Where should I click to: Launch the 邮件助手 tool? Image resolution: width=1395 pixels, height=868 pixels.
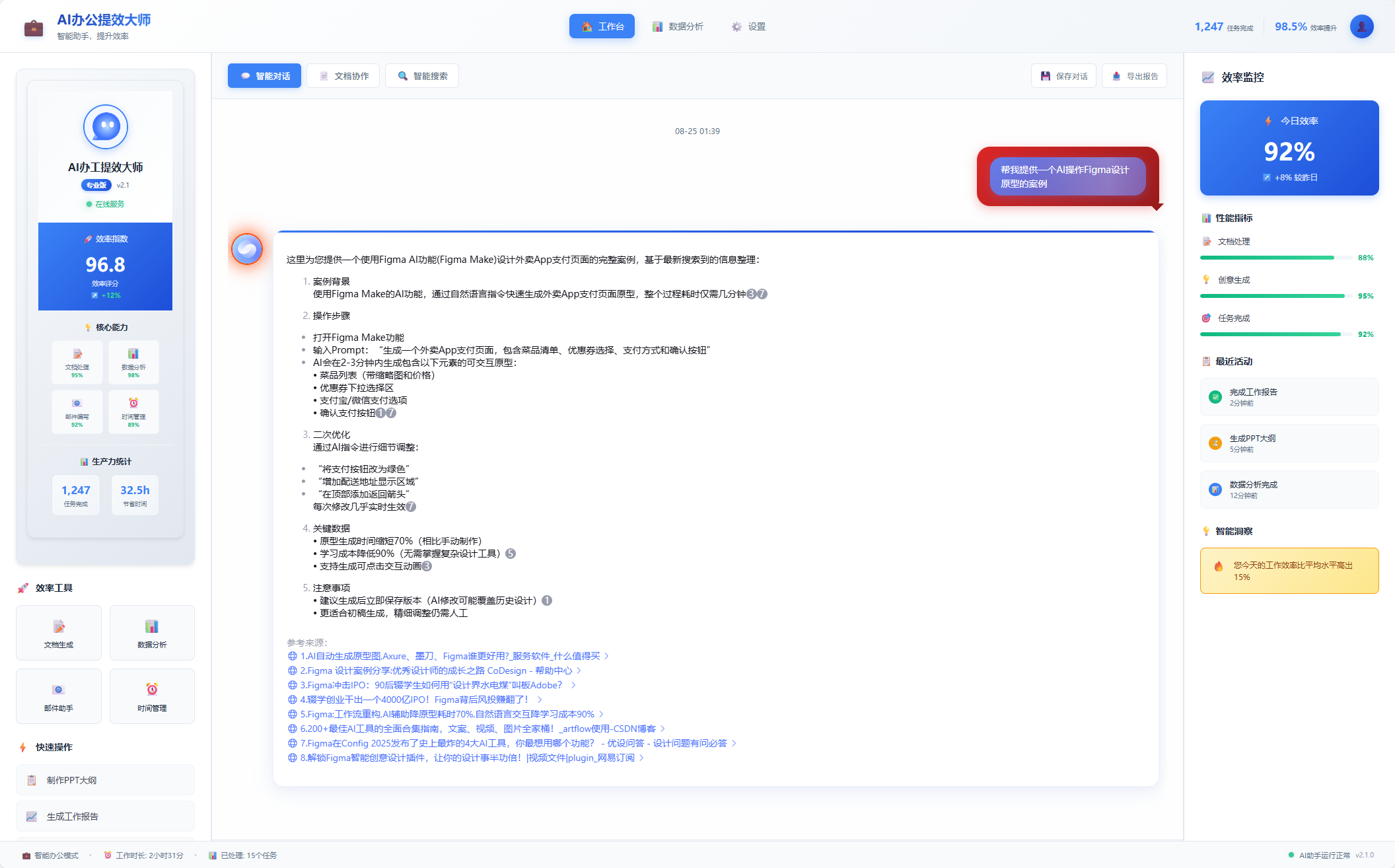click(59, 696)
